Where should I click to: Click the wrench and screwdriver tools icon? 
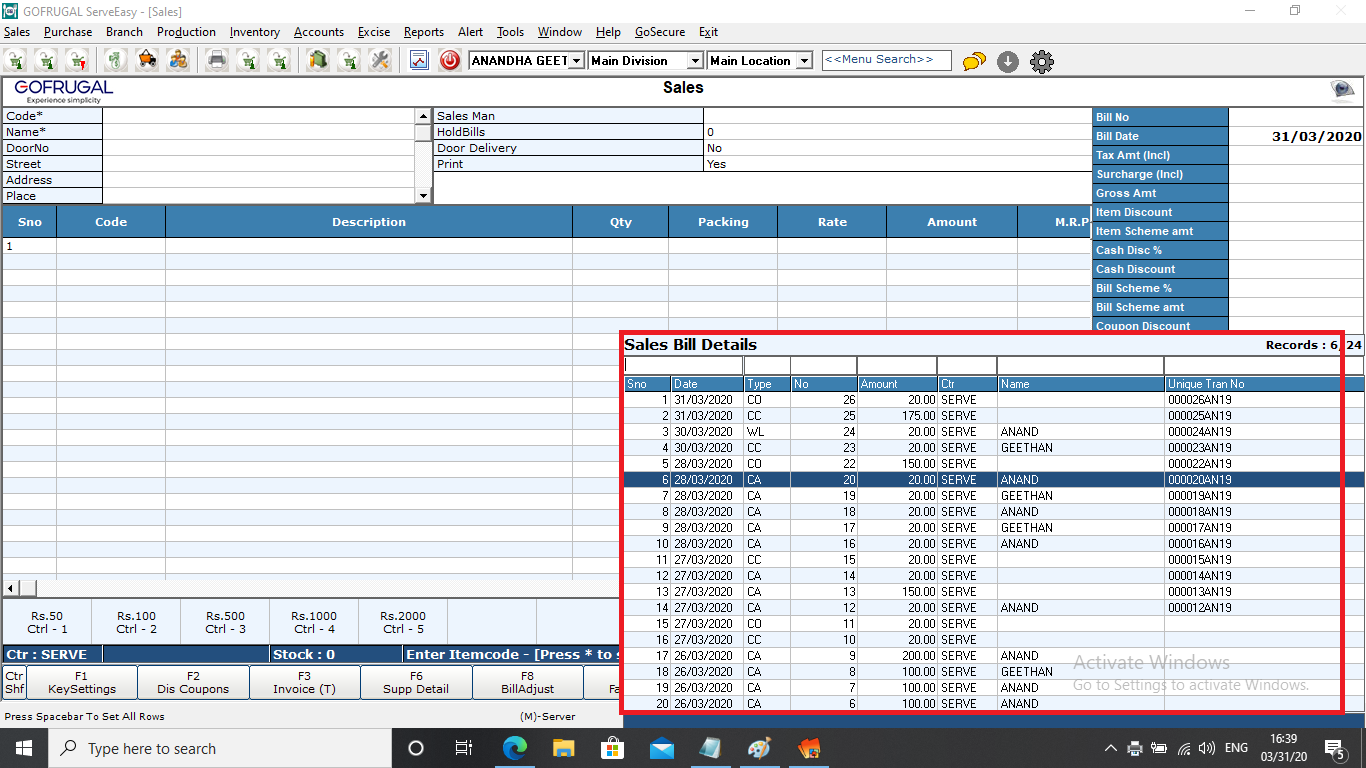coord(380,60)
